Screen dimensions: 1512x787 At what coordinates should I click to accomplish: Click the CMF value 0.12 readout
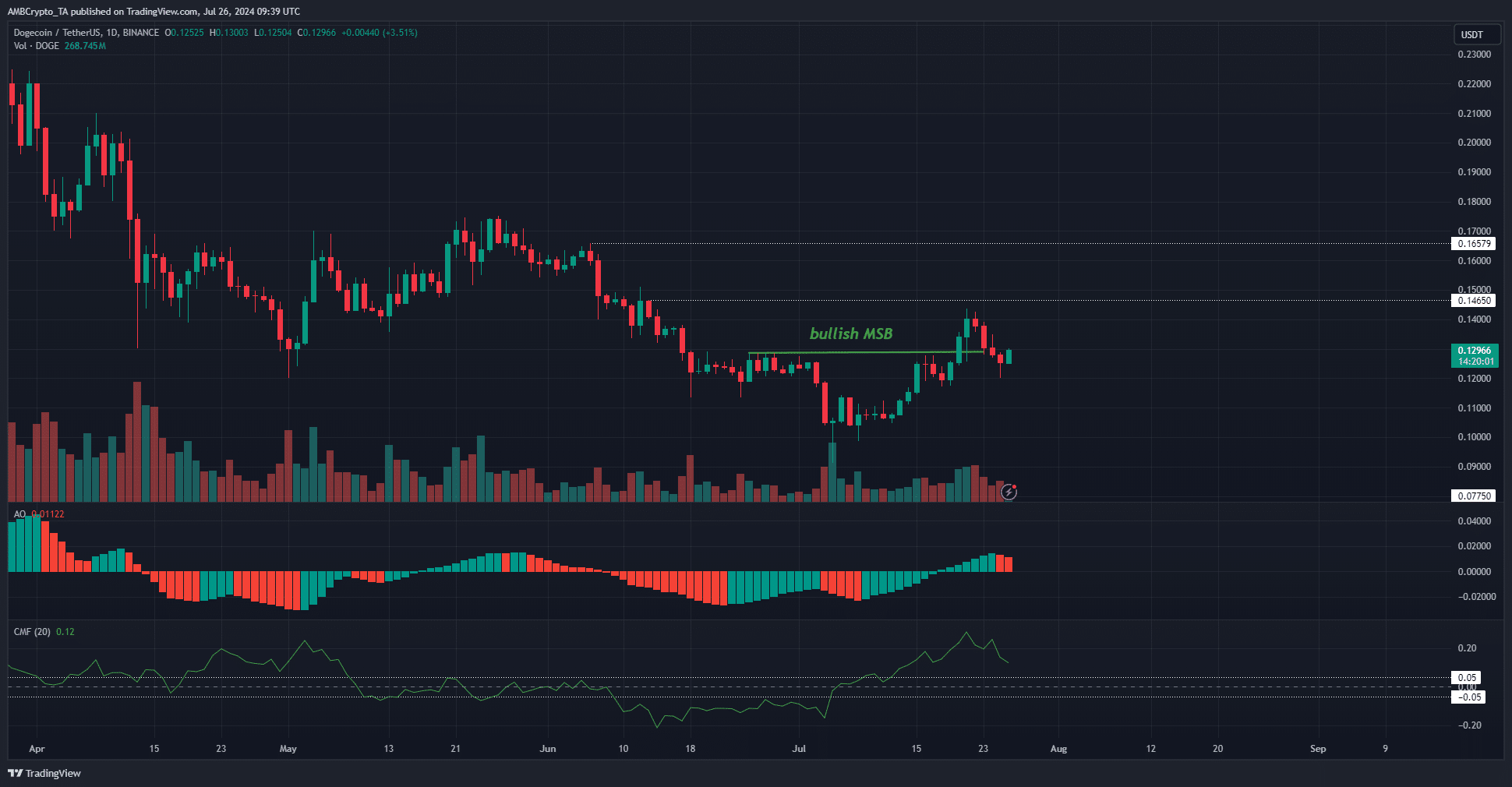pos(65,632)
